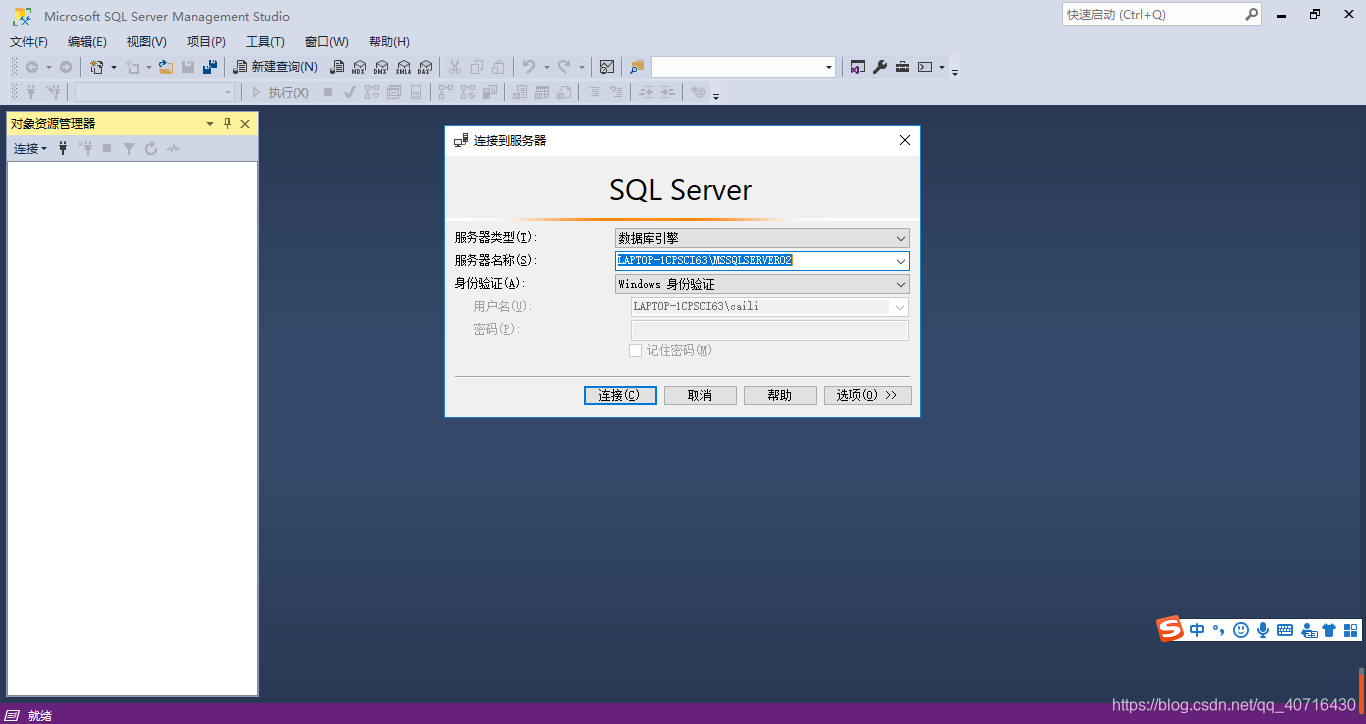Open the Object Explorer window position dropdown

click(210, 123)
